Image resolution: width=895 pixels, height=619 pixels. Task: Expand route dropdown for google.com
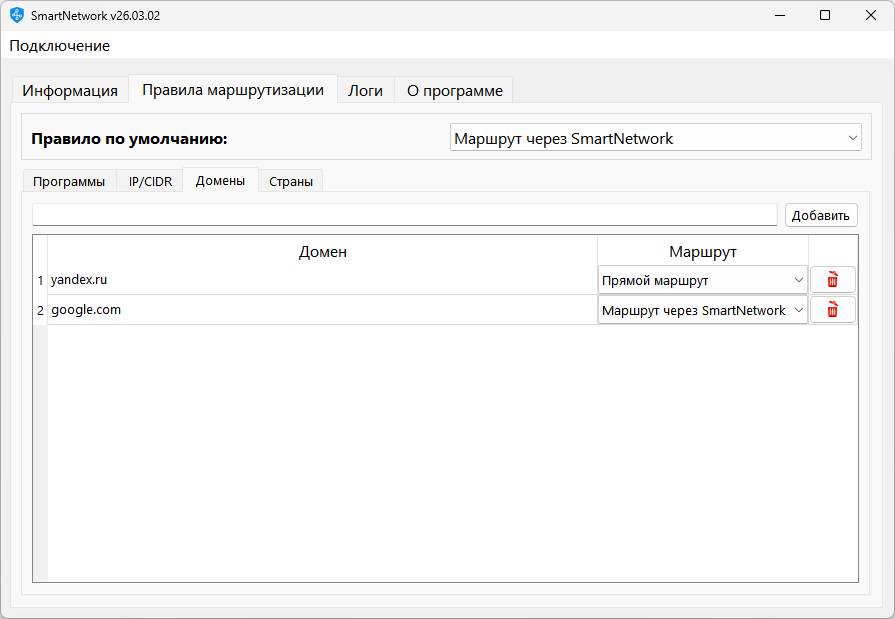[x=702, y=310]
